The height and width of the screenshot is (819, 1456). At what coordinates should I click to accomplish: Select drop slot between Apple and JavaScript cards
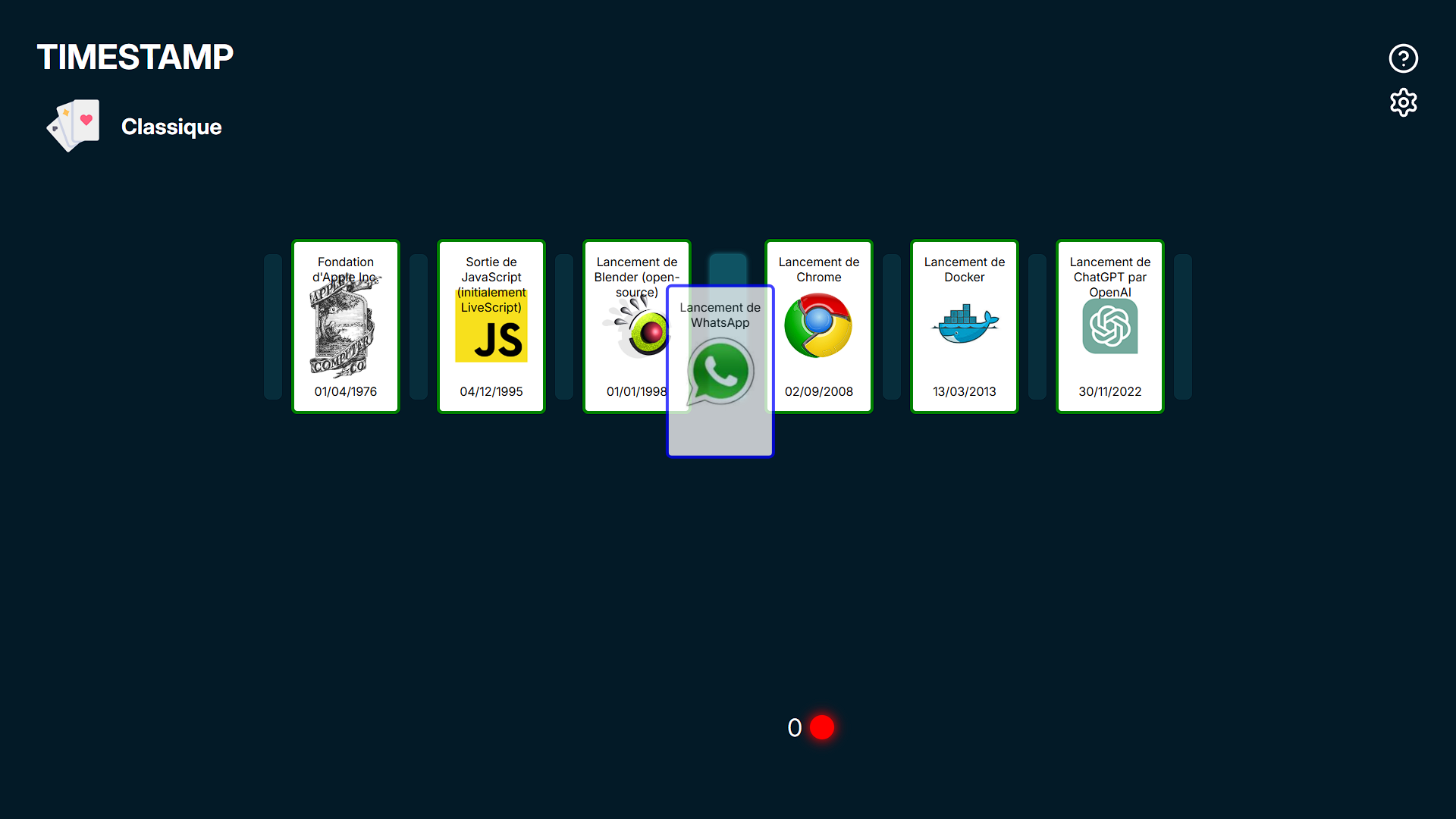click(x=419, y=326)
